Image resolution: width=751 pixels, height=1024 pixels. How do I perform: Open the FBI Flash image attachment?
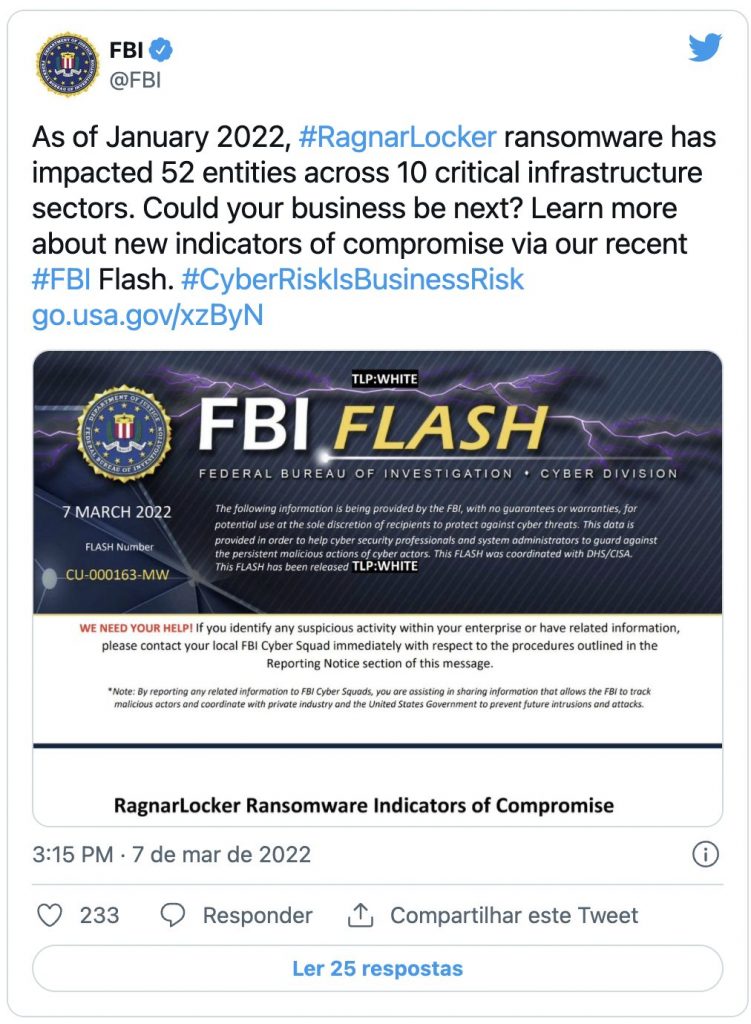tap(377, 588)
